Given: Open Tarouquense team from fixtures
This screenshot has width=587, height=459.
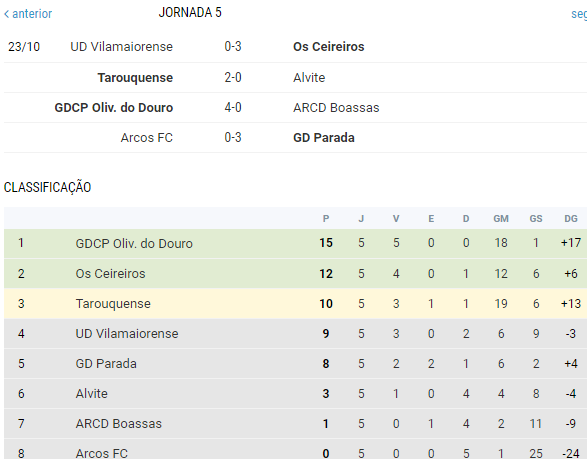Looking at the screenshot, I should pyautogui.click(x=135, y=78).
